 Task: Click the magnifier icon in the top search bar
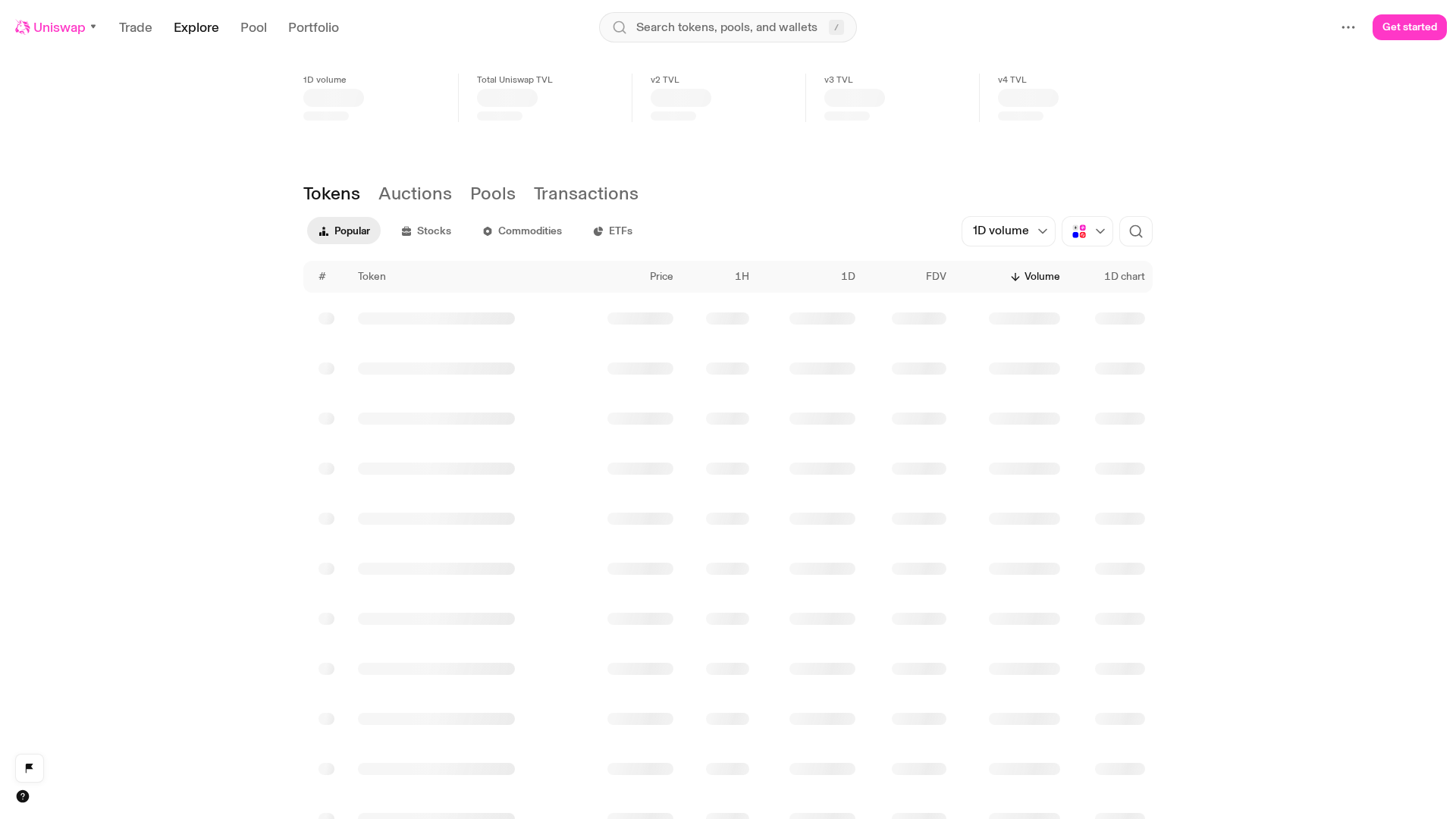pos(620,27)
